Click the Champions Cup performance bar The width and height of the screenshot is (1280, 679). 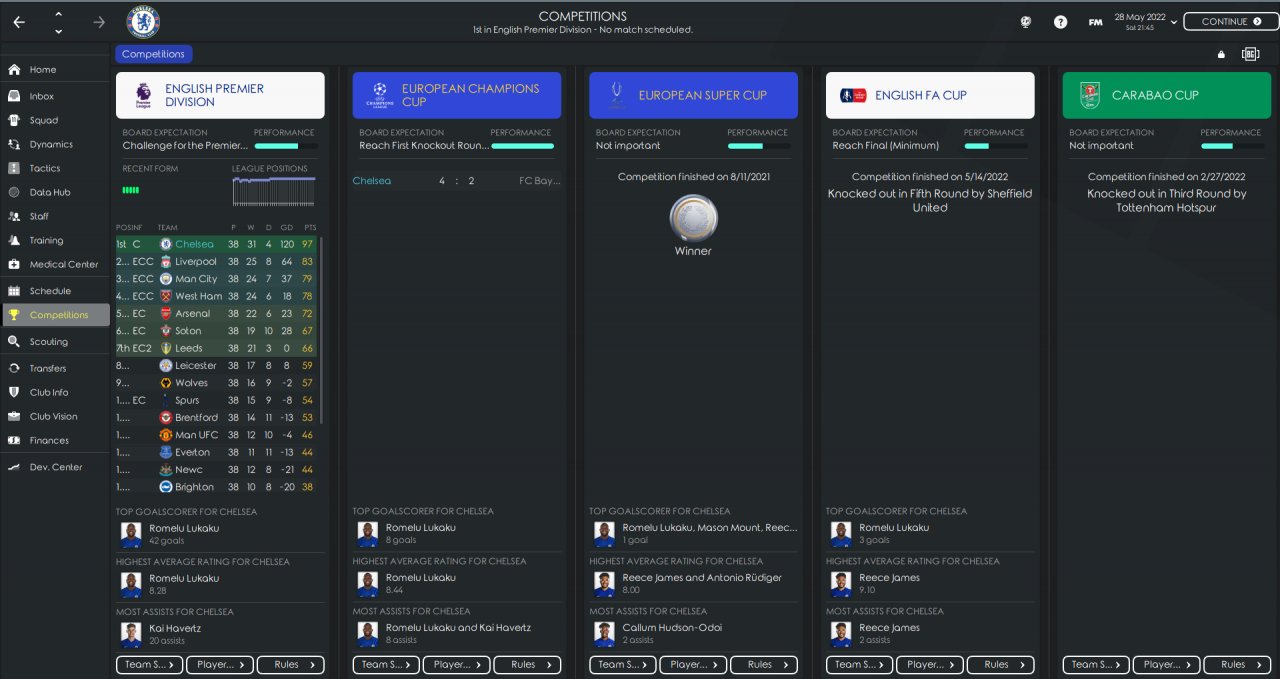[522, 146]
